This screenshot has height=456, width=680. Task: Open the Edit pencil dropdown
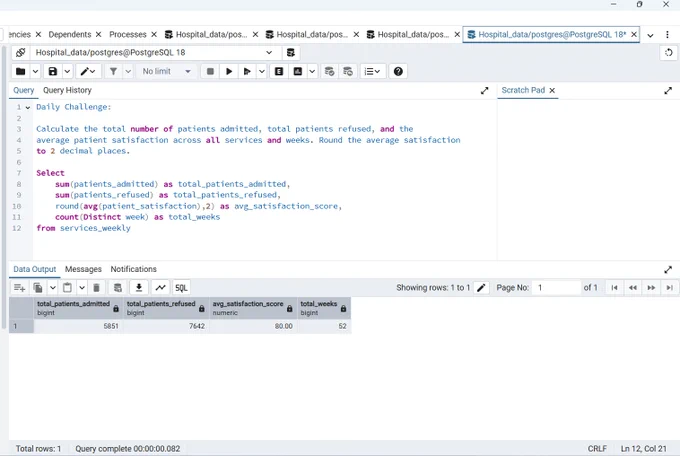pyautogui.click(x=88, y=71)
